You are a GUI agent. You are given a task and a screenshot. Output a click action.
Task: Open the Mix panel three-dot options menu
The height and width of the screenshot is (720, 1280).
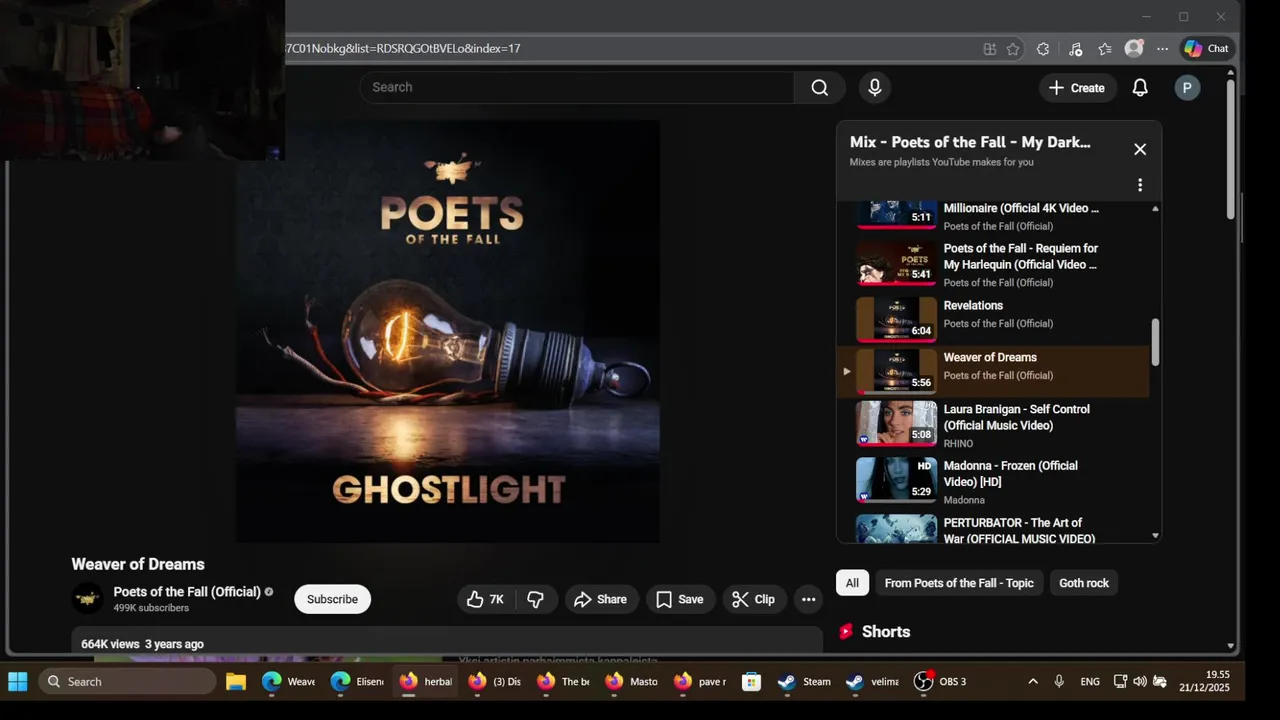pyautogui.click(x=1140, y=185)
